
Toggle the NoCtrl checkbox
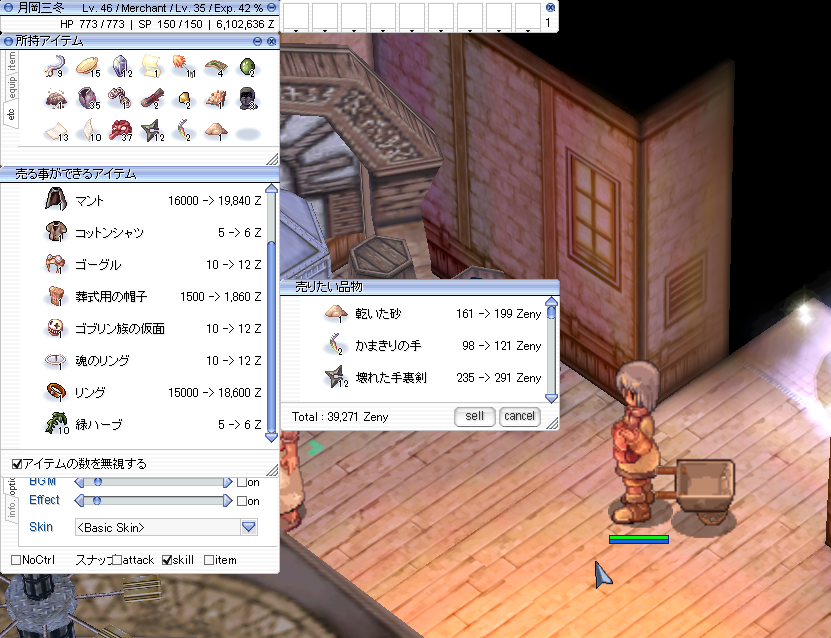click(x=16, y=560)
